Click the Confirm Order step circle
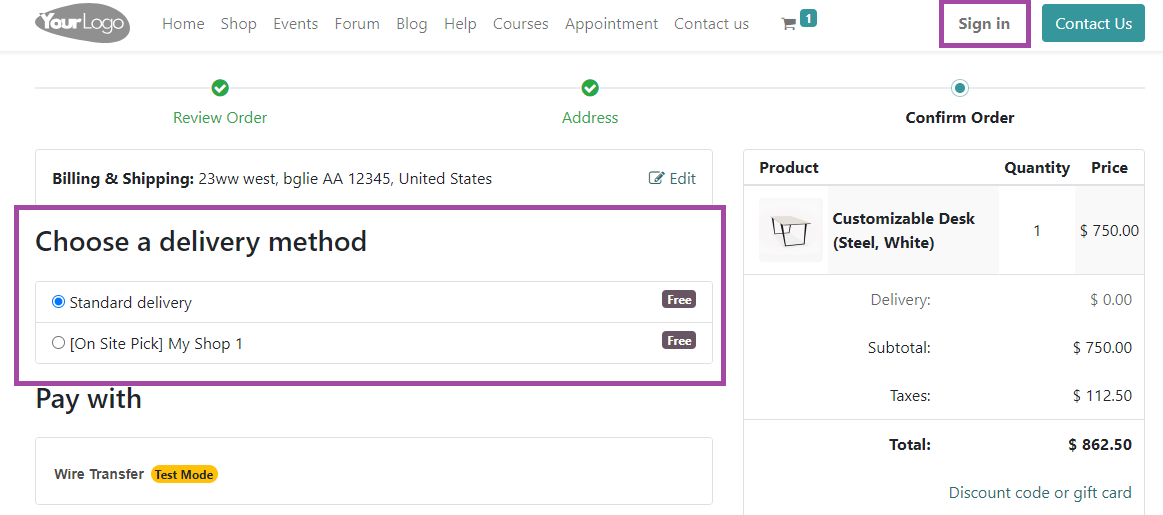The image size is (1163, 515). (960, 88)
